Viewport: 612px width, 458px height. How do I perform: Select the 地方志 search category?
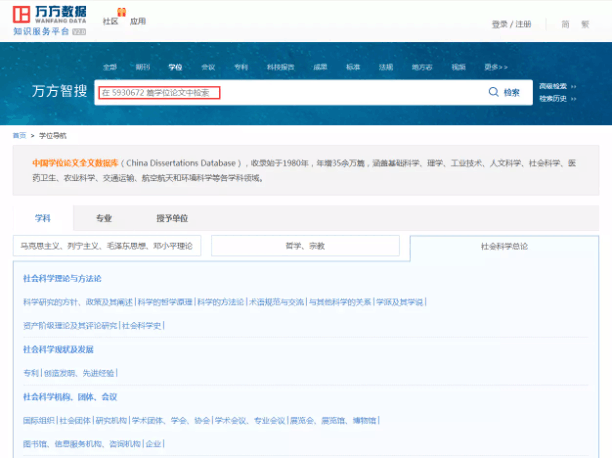pos(422,67)
